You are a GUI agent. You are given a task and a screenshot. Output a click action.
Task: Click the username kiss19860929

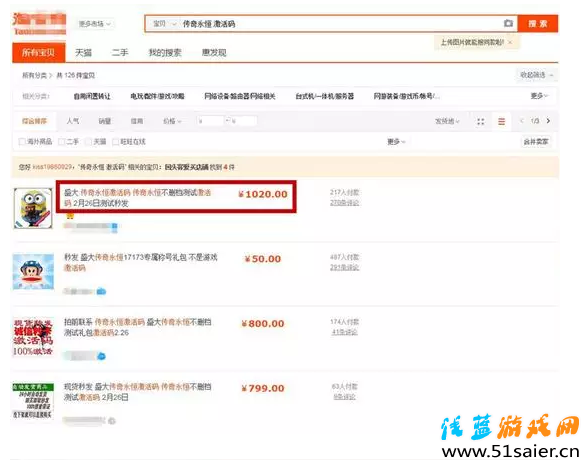[x=52, y=167]
